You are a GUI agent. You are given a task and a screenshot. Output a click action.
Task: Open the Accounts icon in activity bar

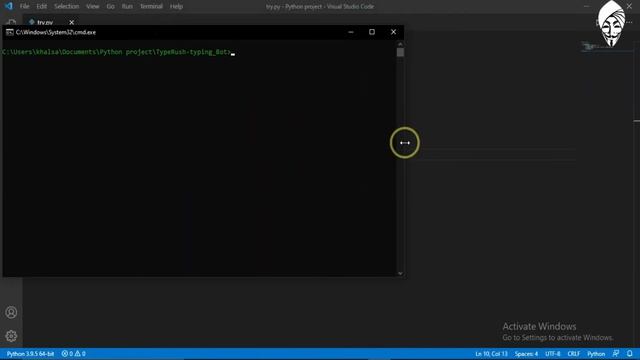11,312
